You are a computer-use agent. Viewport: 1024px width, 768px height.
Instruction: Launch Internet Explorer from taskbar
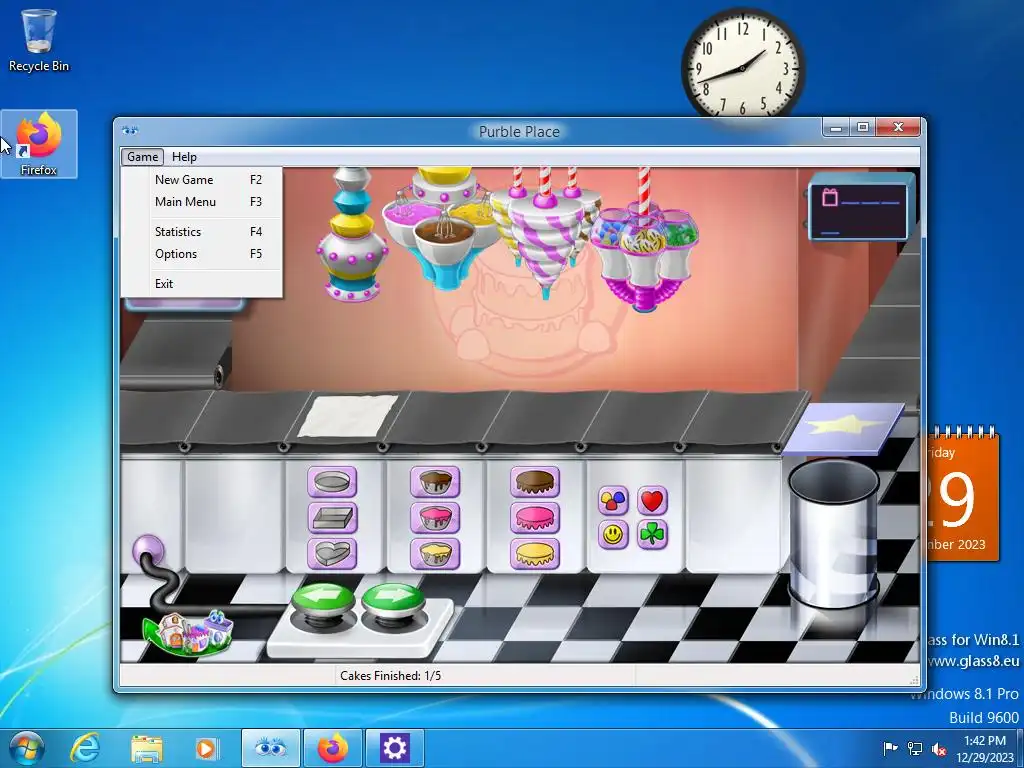(86, 748)
